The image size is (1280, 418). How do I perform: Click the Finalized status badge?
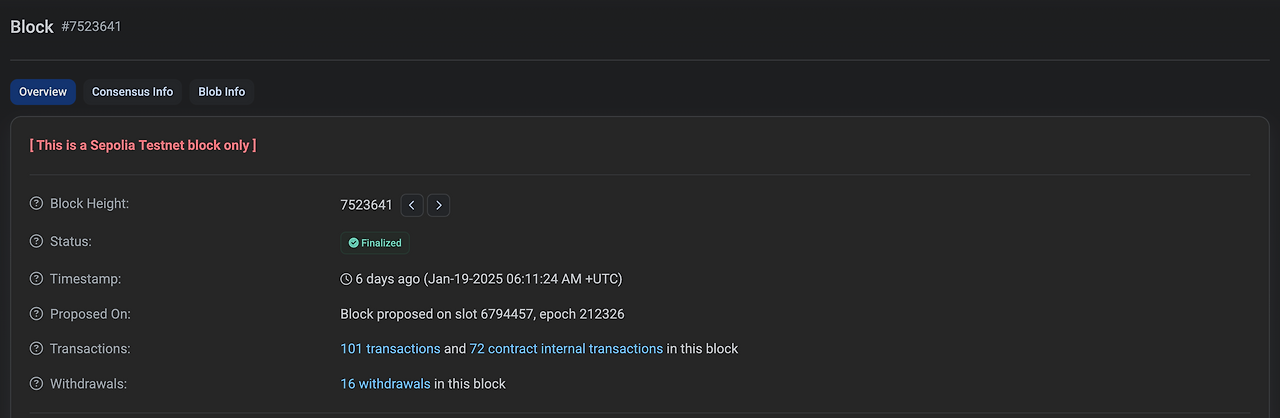[375, 243]
